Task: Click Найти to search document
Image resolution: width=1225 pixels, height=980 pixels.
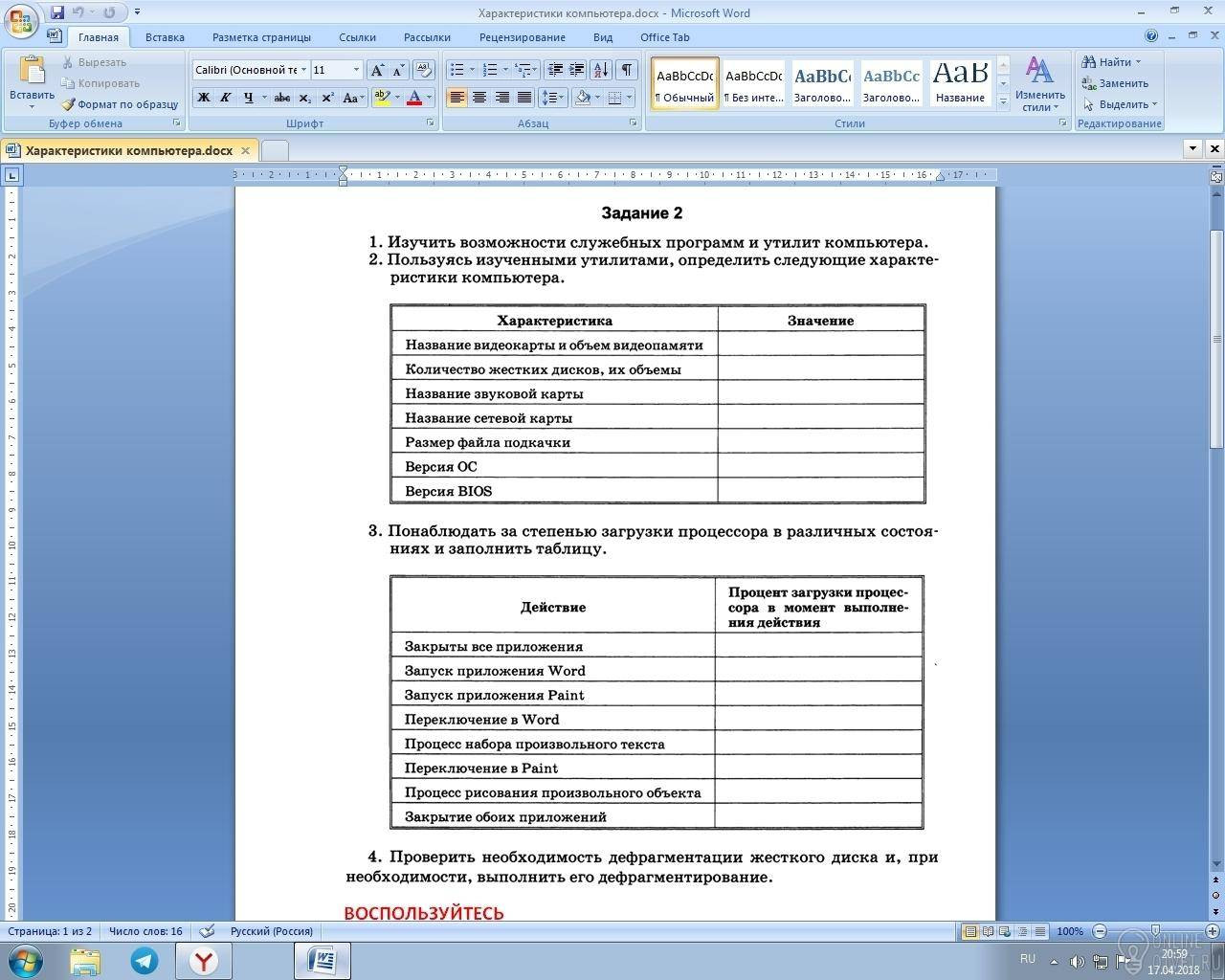Action: [1111, 62]
